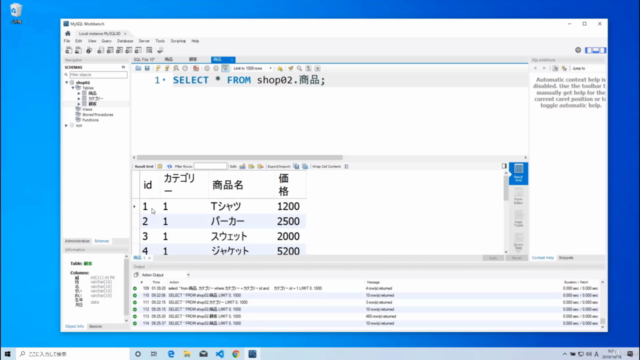
Task: Open the Scripting menu
Action: pyautogui.click(x=178, y=41)
